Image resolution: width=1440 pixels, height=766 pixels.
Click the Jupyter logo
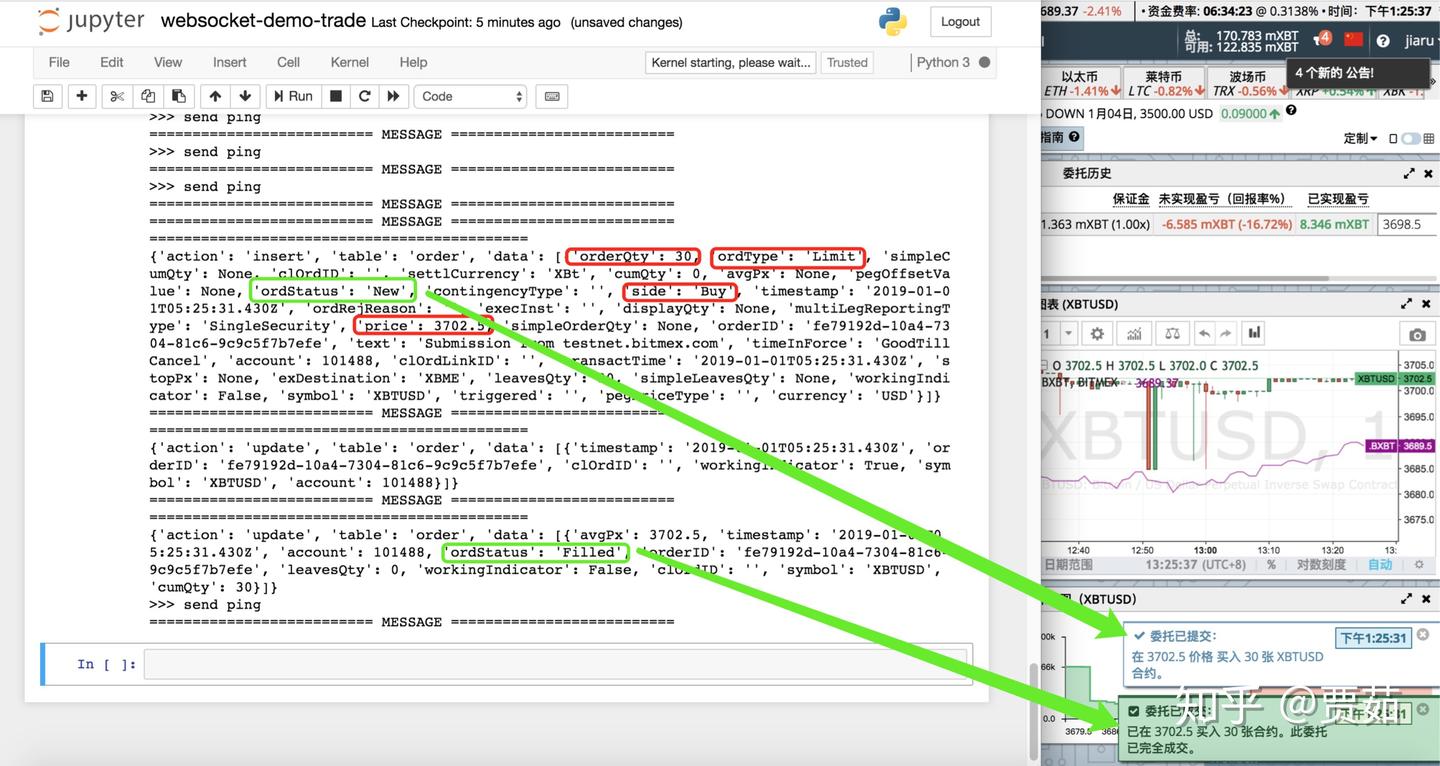click(91, 22)
